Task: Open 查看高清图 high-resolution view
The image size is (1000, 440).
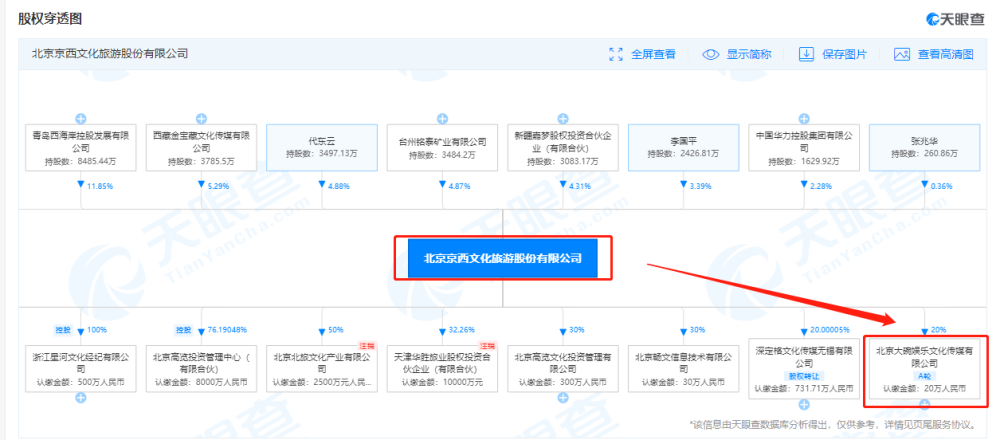Action: click(x=945, y=54)
